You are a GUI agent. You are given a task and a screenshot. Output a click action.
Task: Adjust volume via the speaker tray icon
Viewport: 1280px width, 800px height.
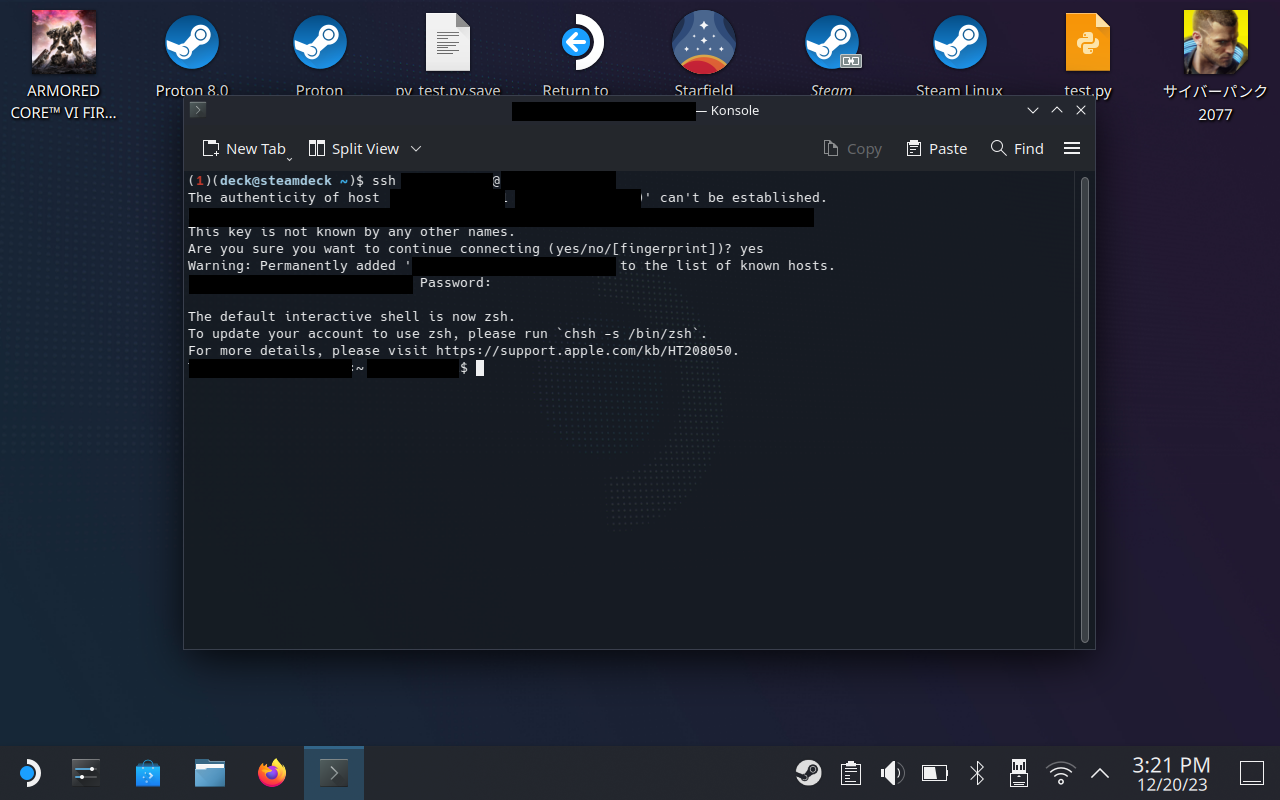(891, 772)
